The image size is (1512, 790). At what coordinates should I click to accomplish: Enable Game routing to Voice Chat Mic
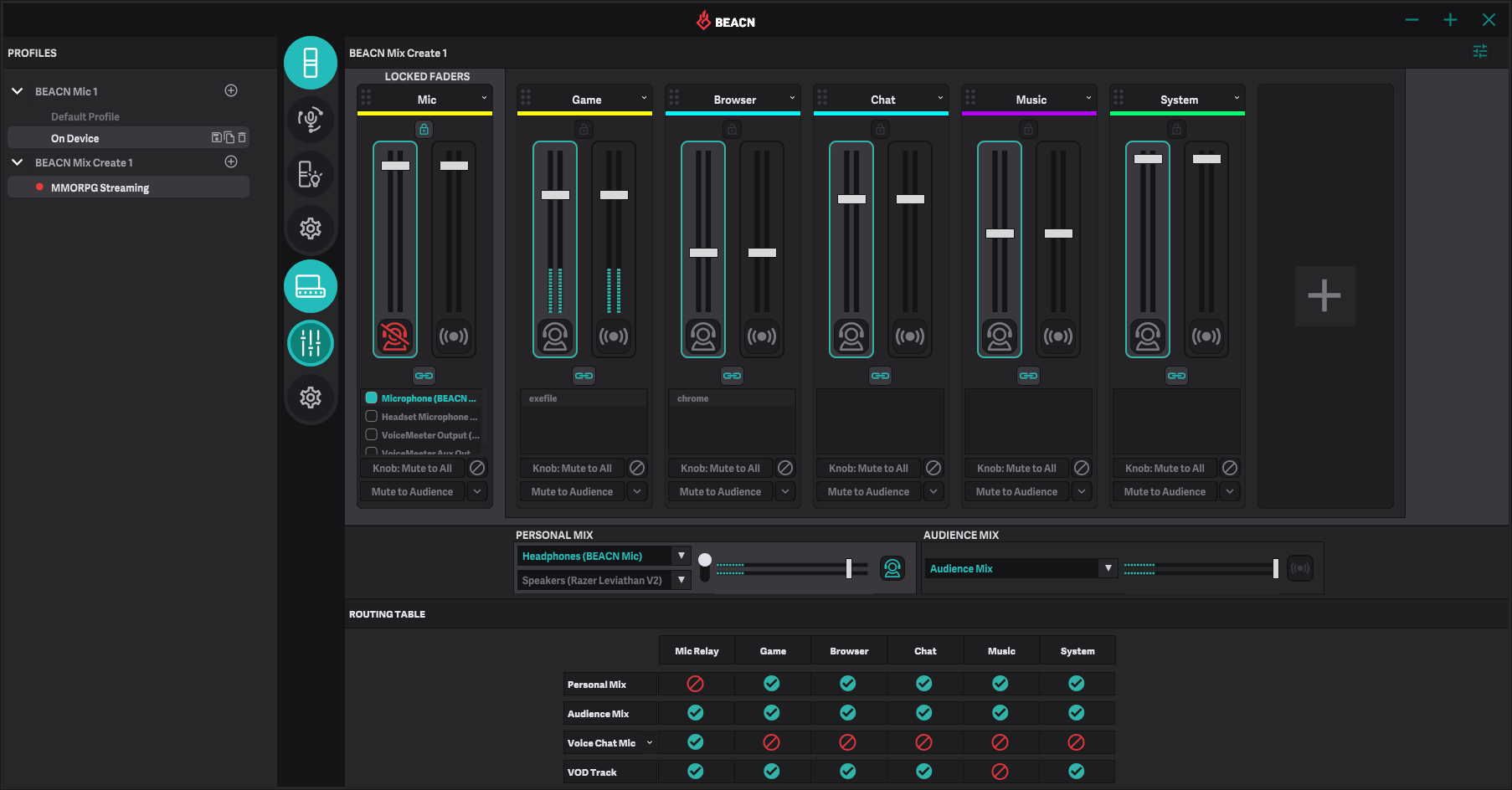pos(772,742)
